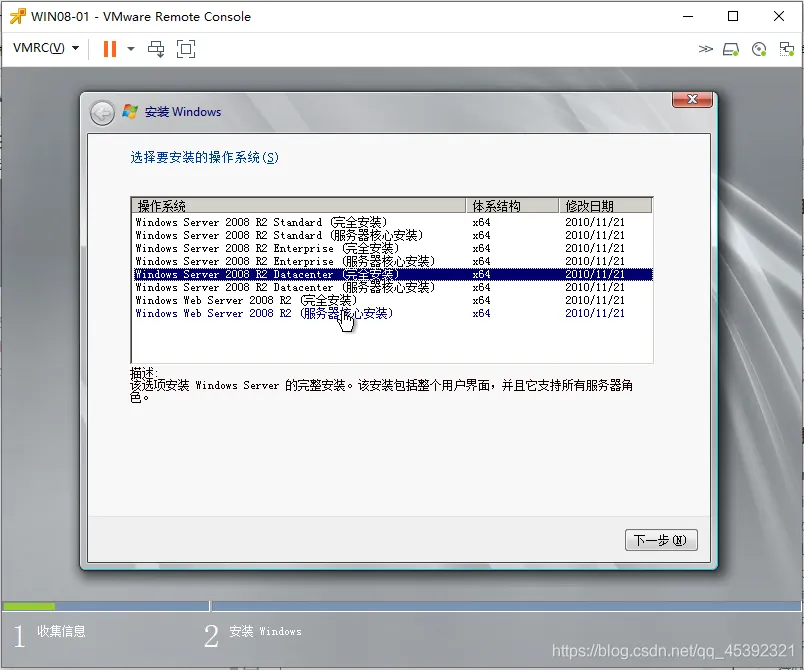This screenshot has width=804, height=670.
Task: Select Server 2008 R2 Standard (服务器核心安装)
Action: (393, 235)
